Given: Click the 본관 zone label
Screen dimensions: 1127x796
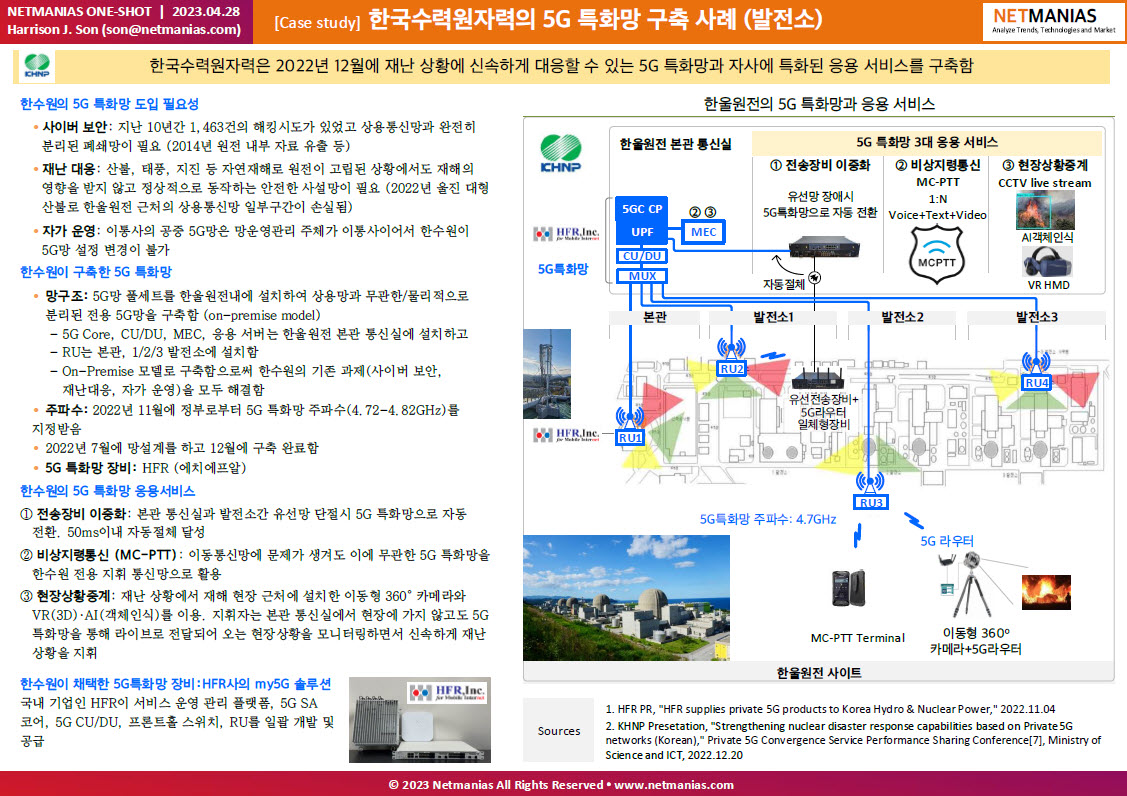Looking at the screenshot, I should click(x=654, y=317).
